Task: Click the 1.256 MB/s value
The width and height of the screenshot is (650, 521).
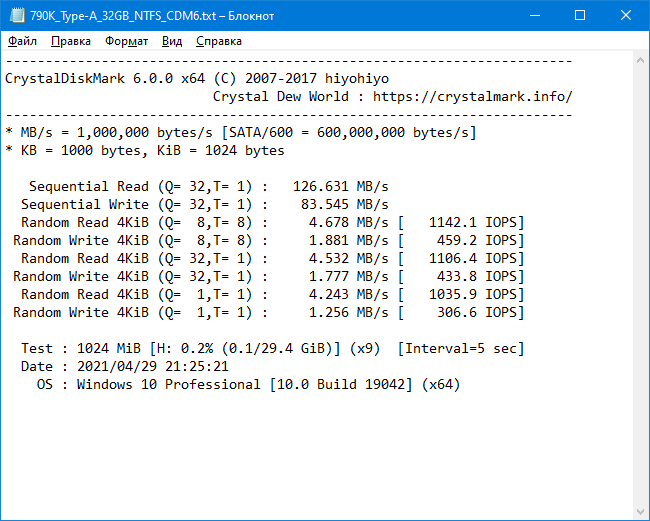Action: [x=348, y=312]
